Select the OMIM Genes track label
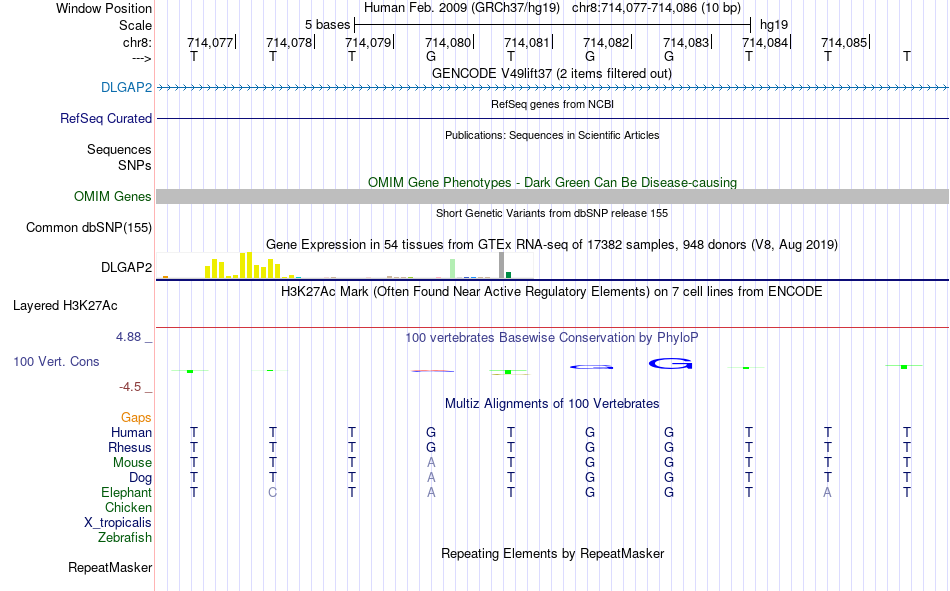The height and width of the screenshot is (591, 950). [112, 196]
